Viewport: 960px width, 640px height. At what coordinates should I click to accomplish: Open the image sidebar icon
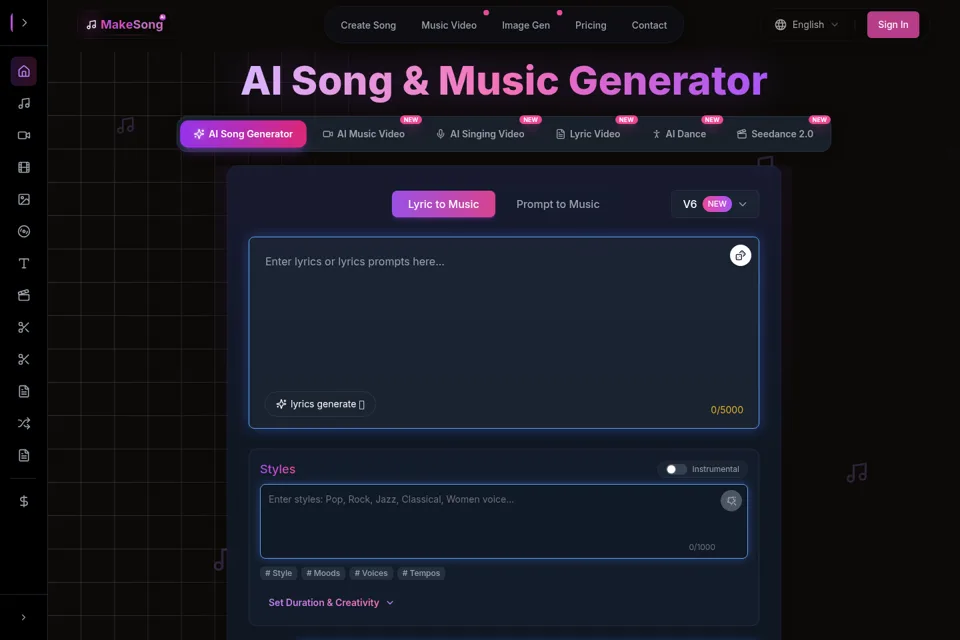(x=24, y=200)
